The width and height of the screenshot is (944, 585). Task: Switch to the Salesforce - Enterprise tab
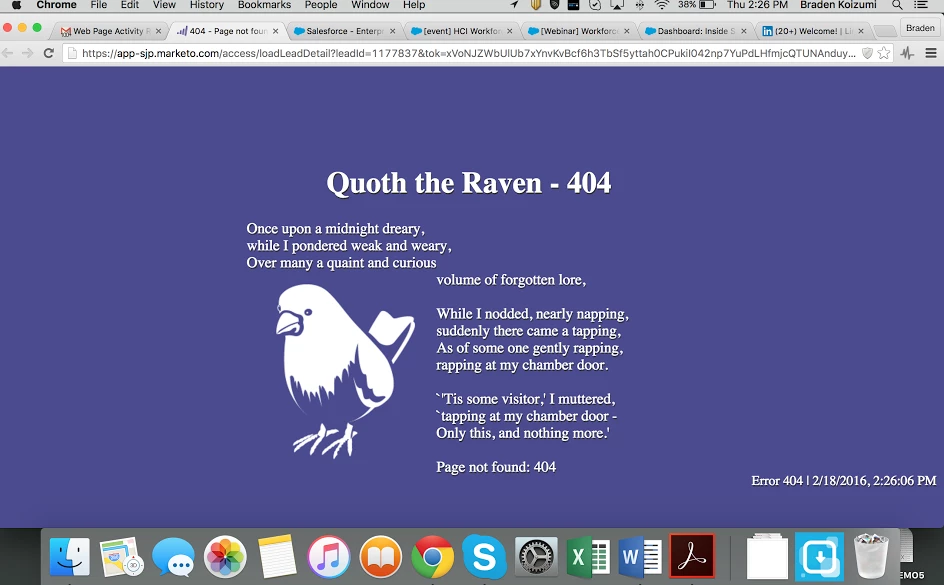click(x=343, y=31)
